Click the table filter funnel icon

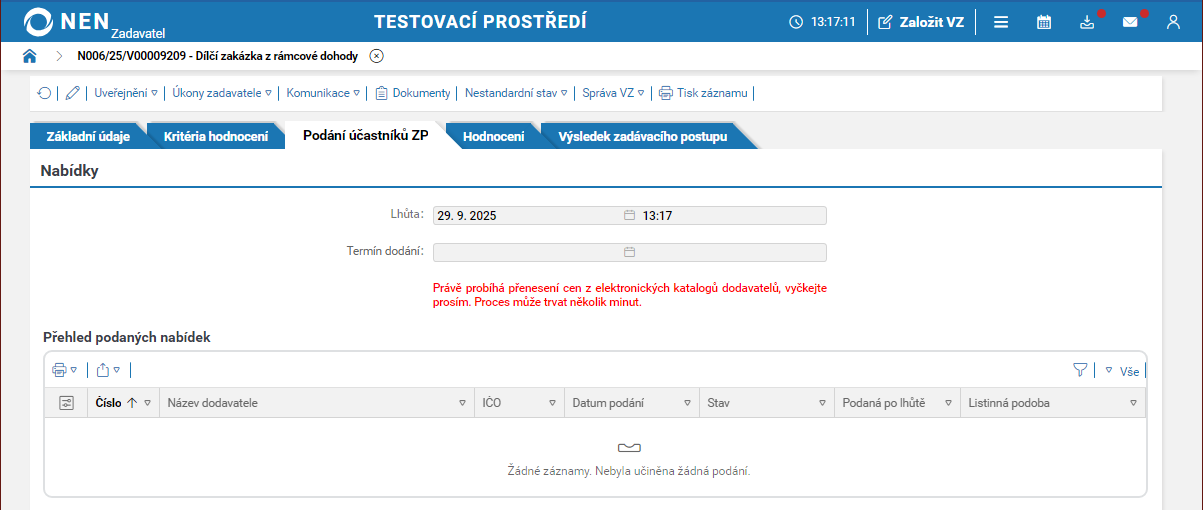1080,370
